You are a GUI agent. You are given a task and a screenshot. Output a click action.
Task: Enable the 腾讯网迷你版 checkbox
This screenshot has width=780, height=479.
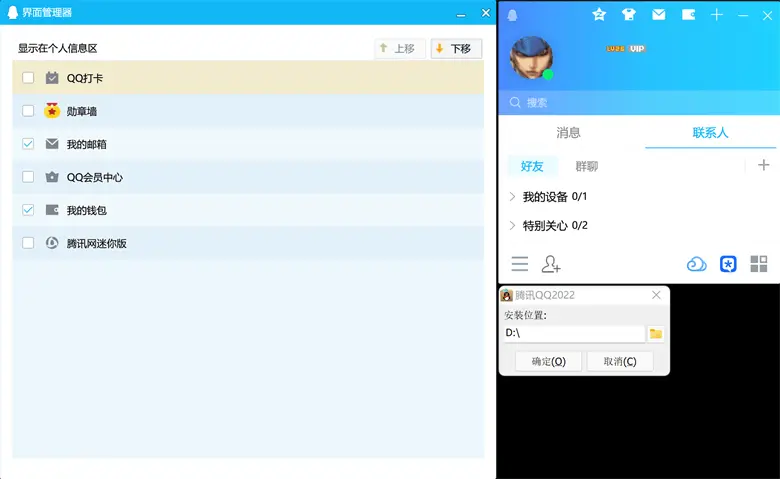[x=28, y=243]
